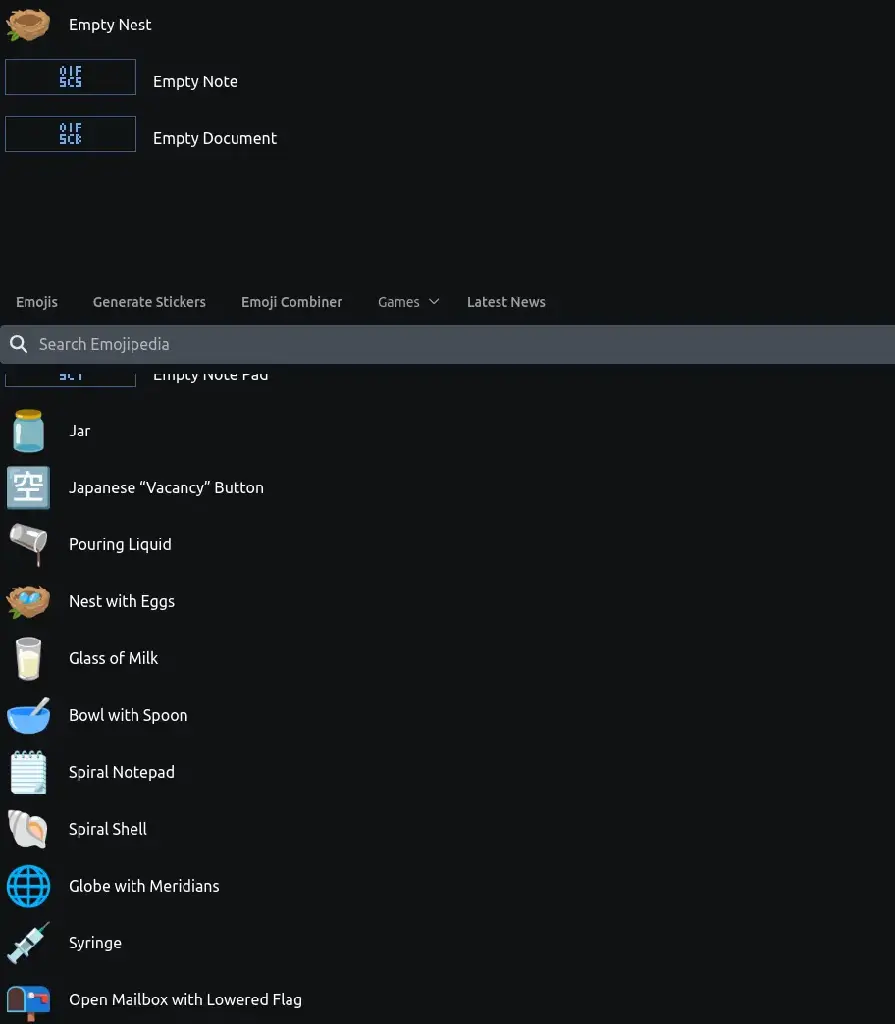Screen dimensions: 895x1024
Task: Open Nest with Eggs entry
Action: [x=122, y=601]
